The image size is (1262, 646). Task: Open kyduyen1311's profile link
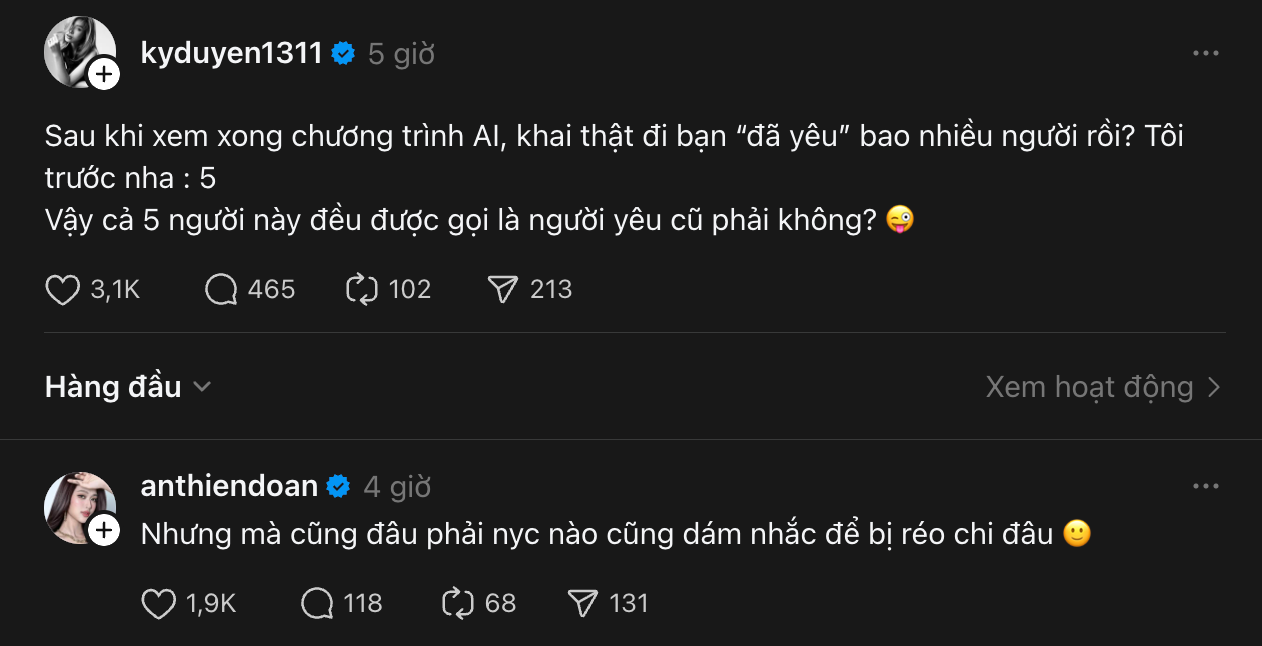tap(231, 54)
